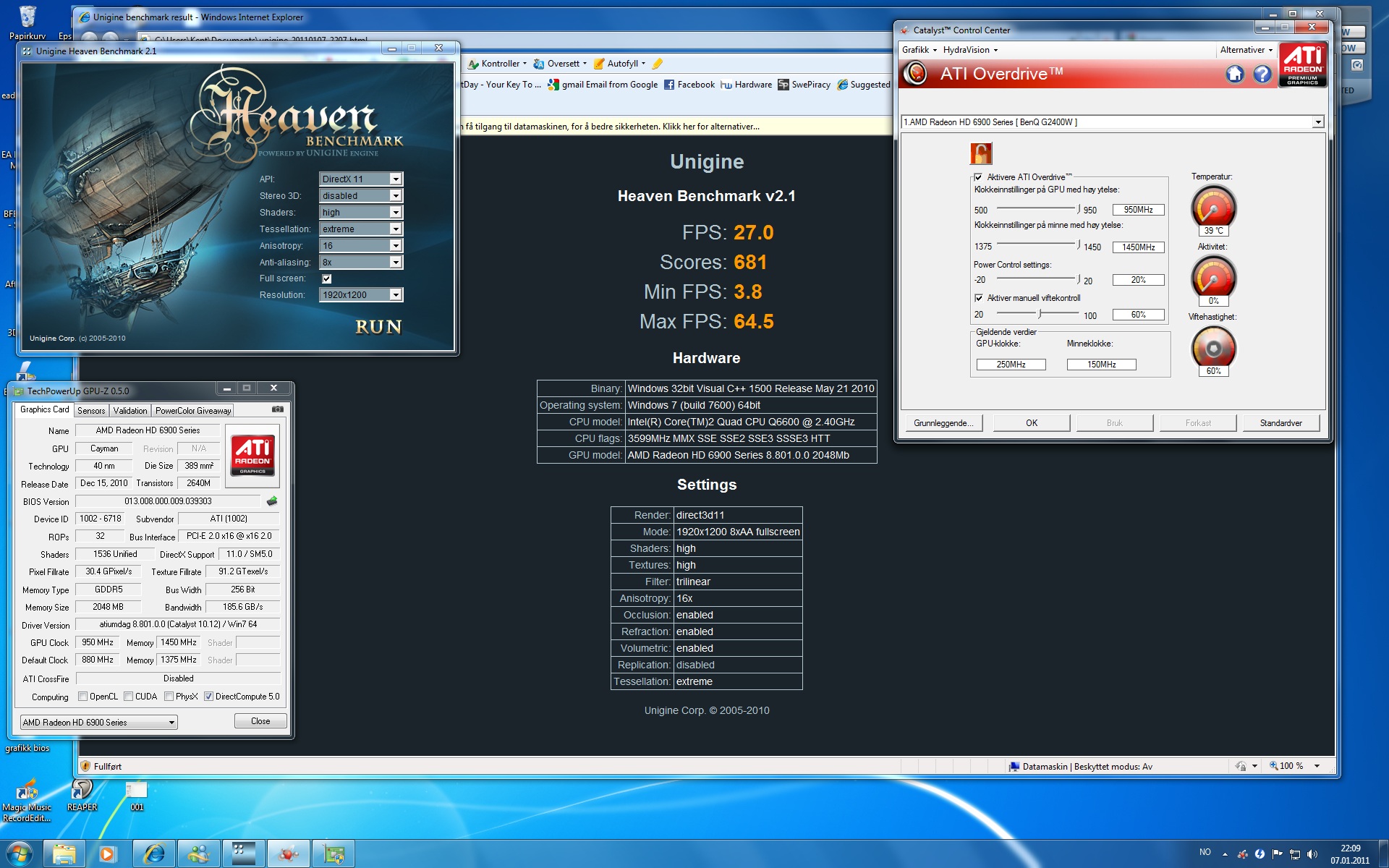Click the BIOS save chip icon in GPU-Z
Screen dimensions: 1389x868
click(272, 501)
